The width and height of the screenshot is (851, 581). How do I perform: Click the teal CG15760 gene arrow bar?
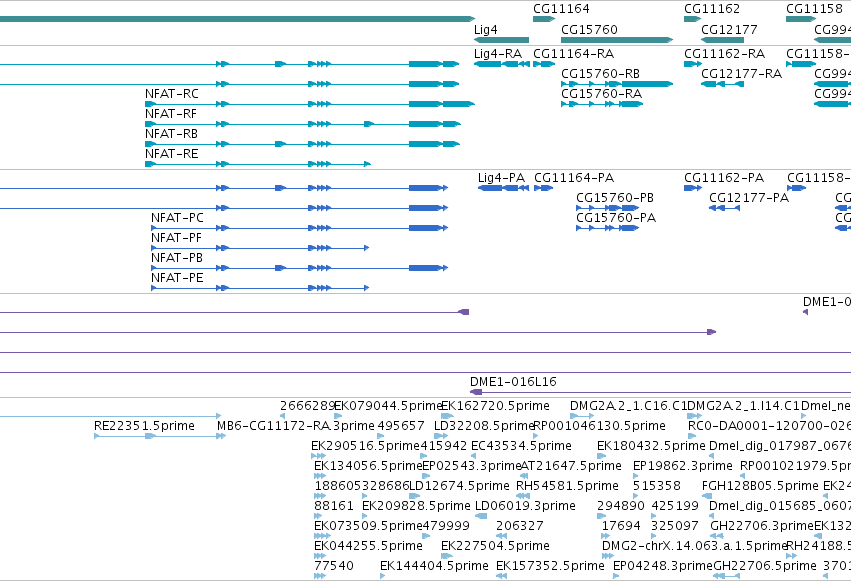[x=617, y=40]
